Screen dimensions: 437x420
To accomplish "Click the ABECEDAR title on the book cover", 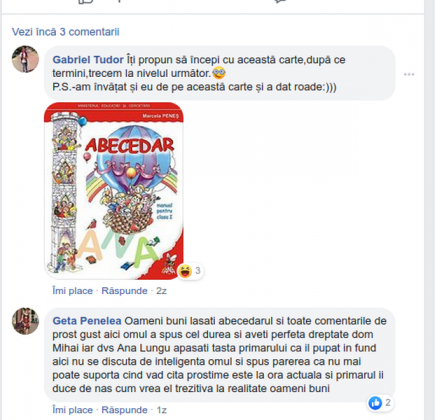I will (x=130, y=145).
